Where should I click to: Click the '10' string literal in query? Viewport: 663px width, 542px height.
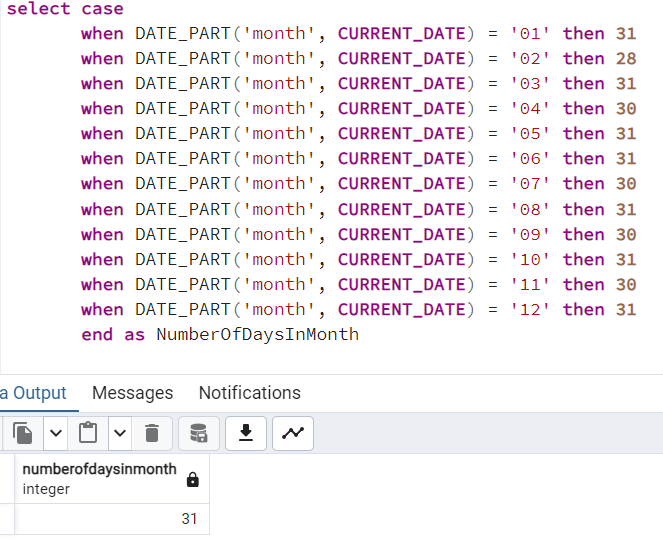530,259
